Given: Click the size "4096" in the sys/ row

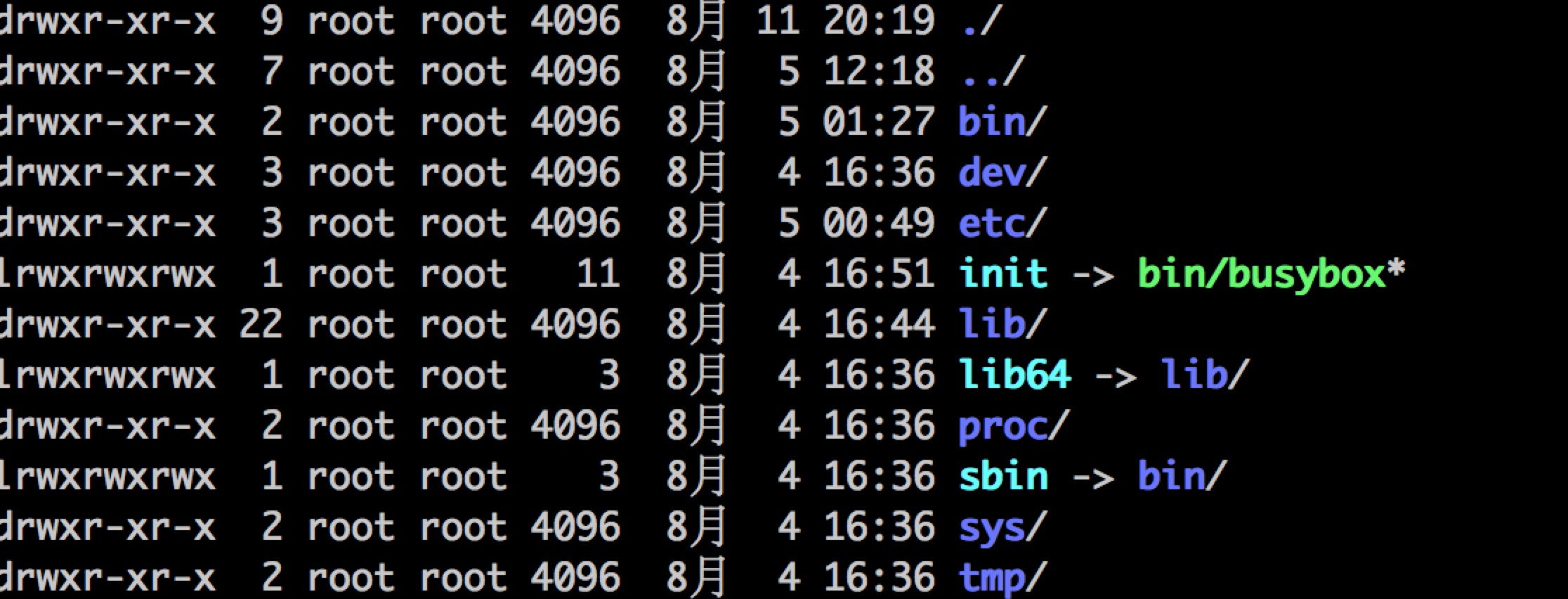Looking at the screenshot, I should click(x=575, y=527).
